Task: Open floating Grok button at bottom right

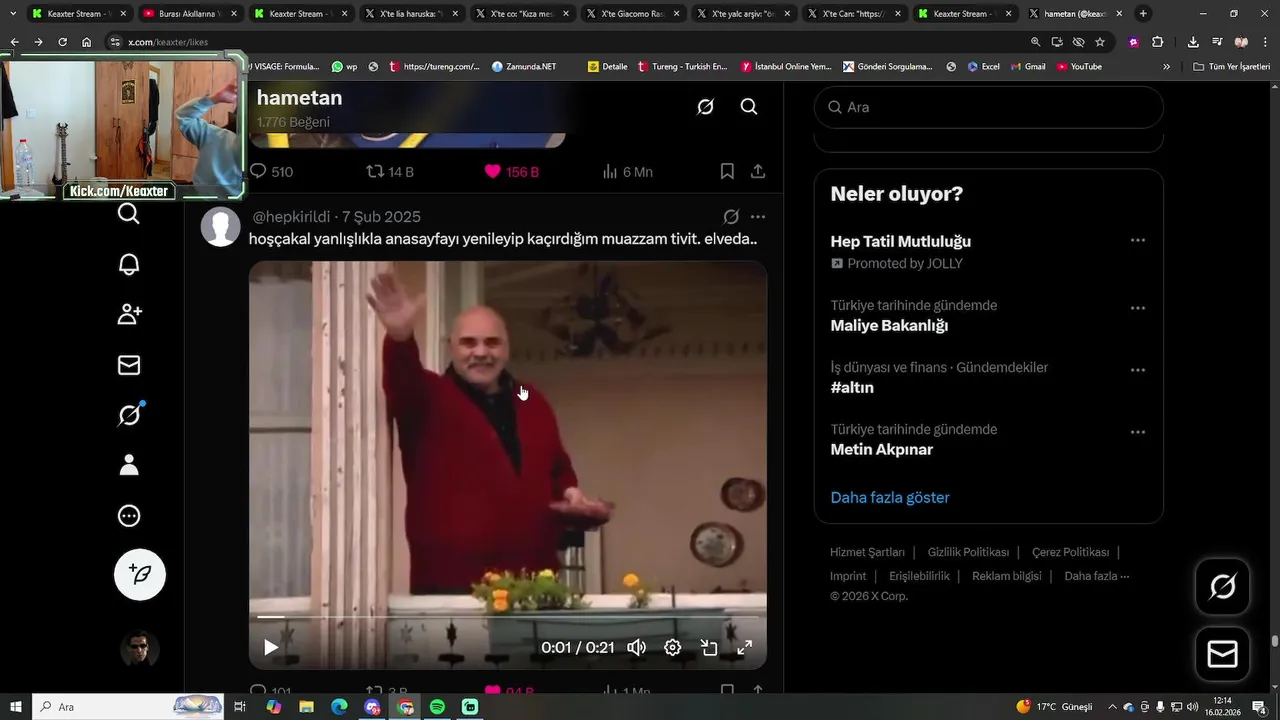Action: [1222, 586]
